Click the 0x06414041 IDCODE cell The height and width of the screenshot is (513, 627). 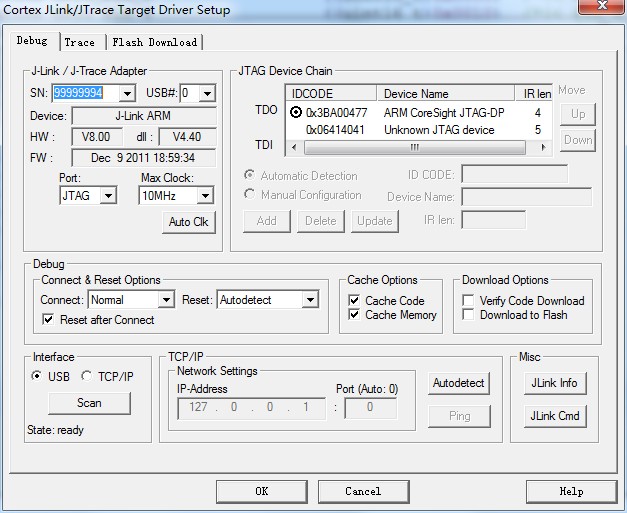[x=335, y=130]
